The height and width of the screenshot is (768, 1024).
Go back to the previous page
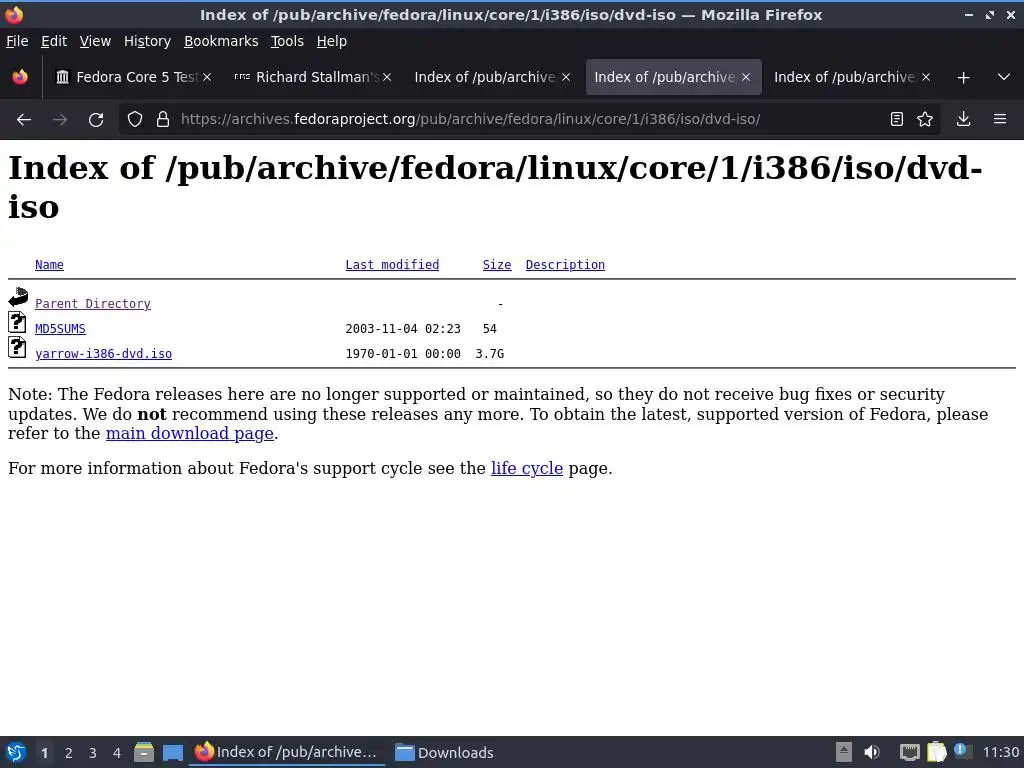click(24, 120)
